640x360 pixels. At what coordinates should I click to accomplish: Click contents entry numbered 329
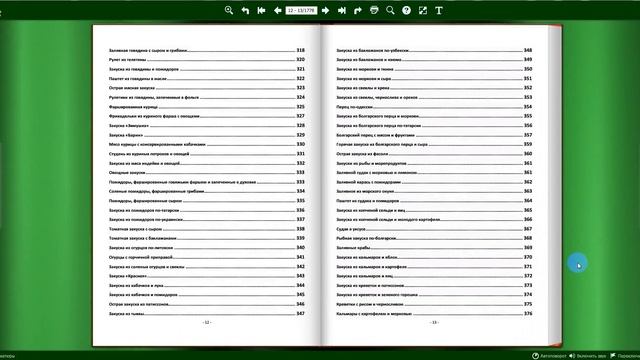(x=207, y=135)
